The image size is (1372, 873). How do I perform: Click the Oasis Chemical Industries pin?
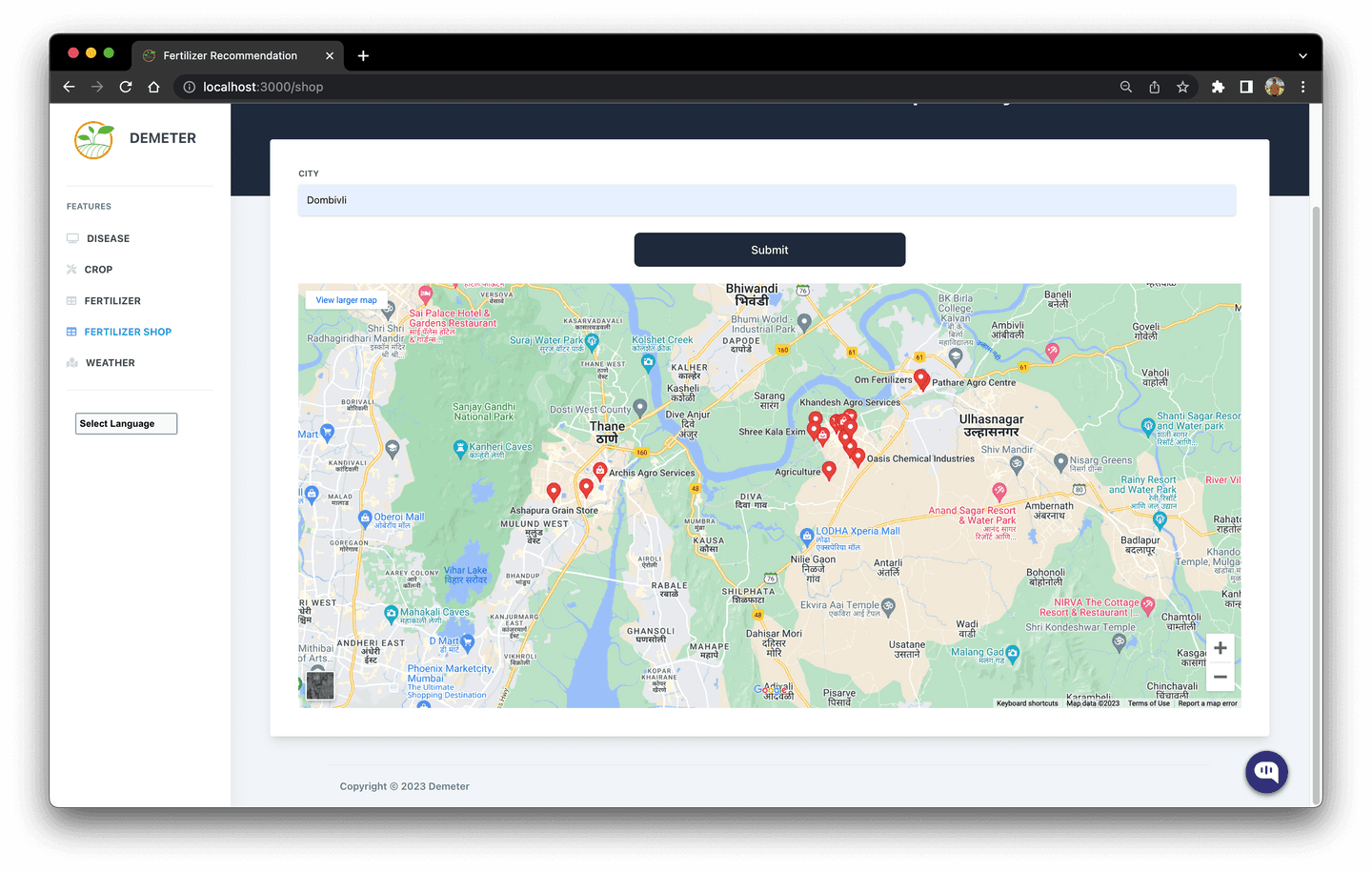(x=858, y=457)
